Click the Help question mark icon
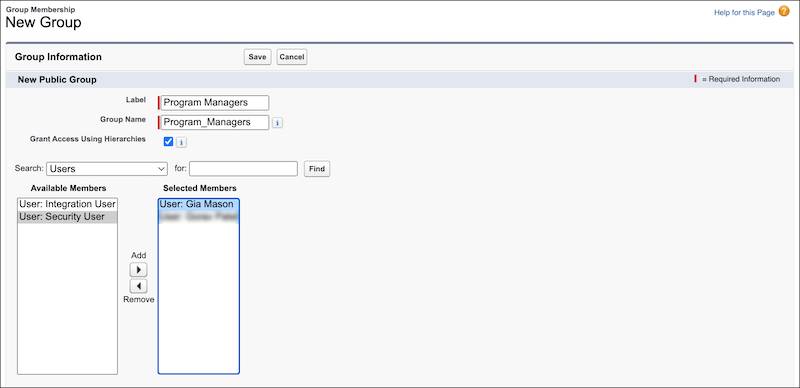 [x=784, y=12]
